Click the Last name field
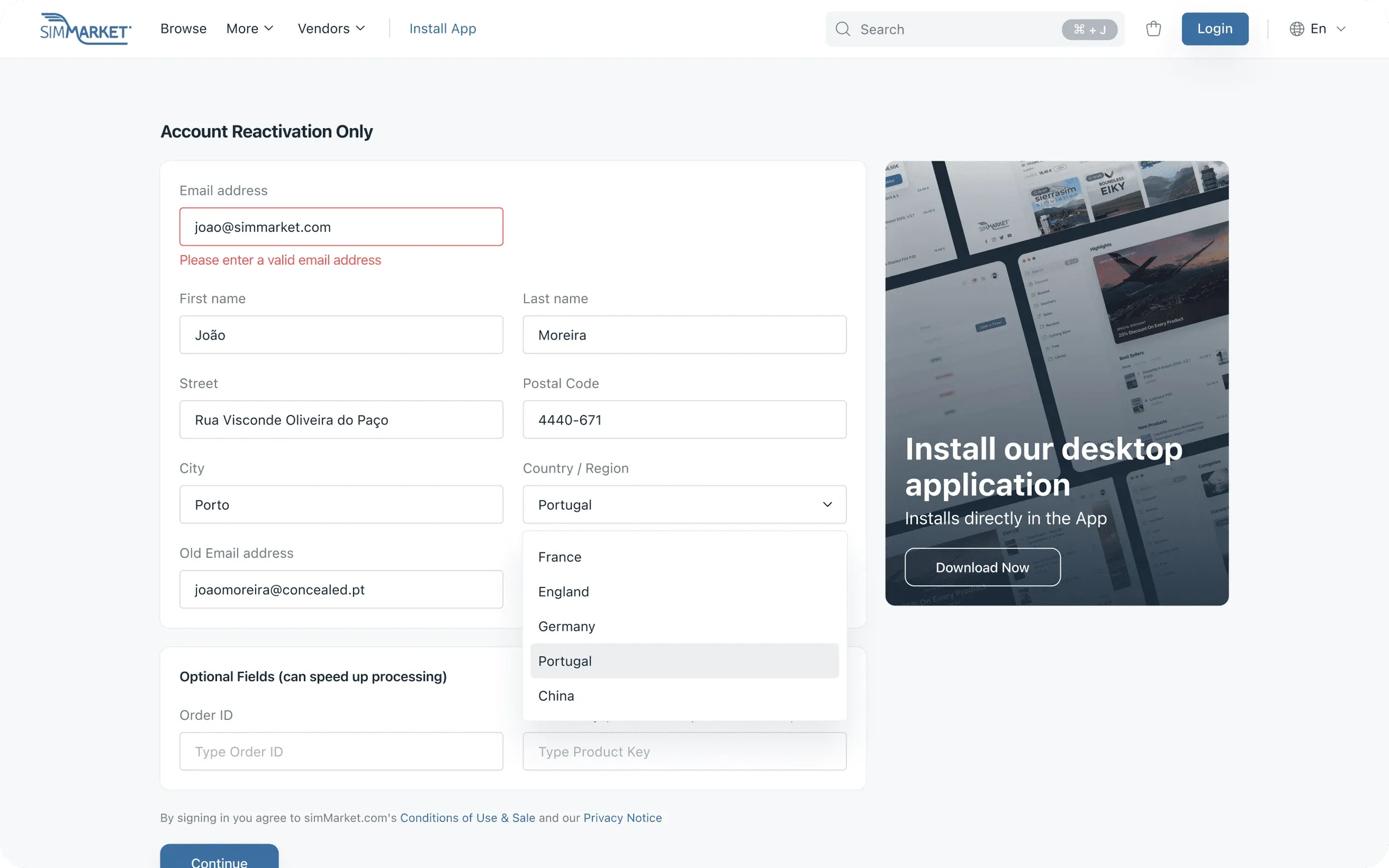The image size is (1389, 868). pos(684,335)
